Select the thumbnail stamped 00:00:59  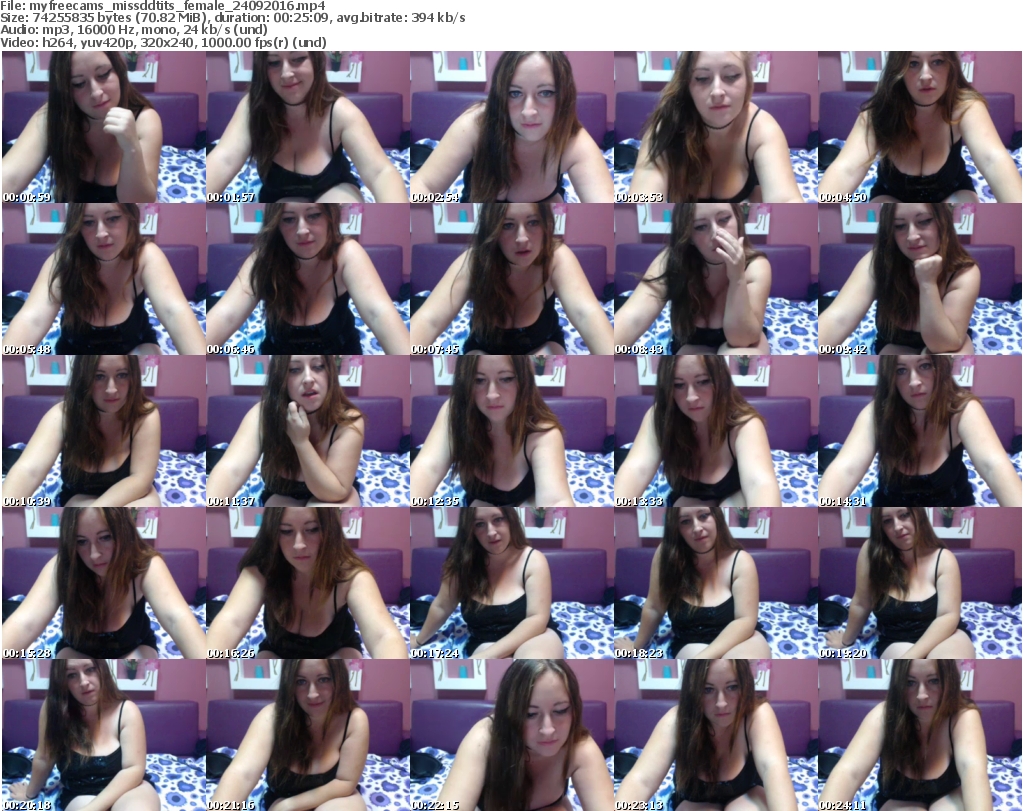coord(104,127)
